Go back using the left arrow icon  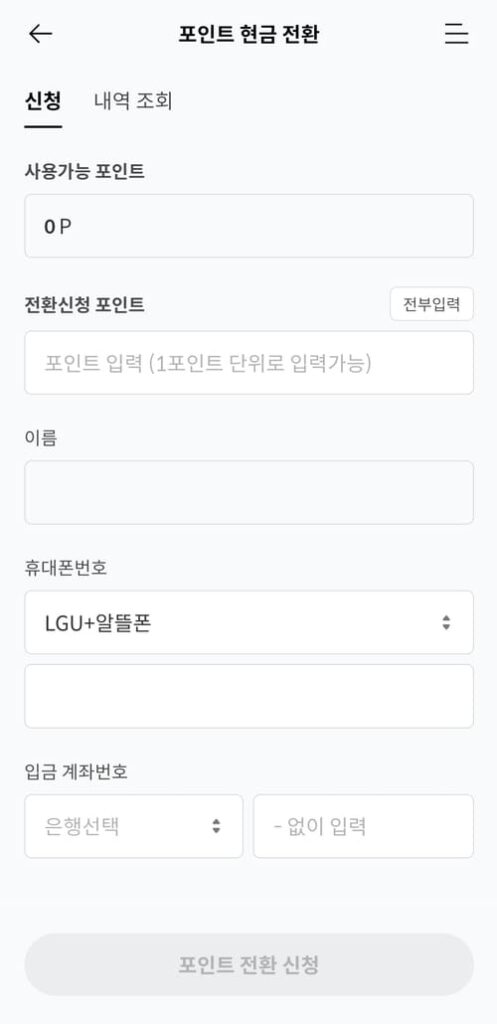coord(40,34)
